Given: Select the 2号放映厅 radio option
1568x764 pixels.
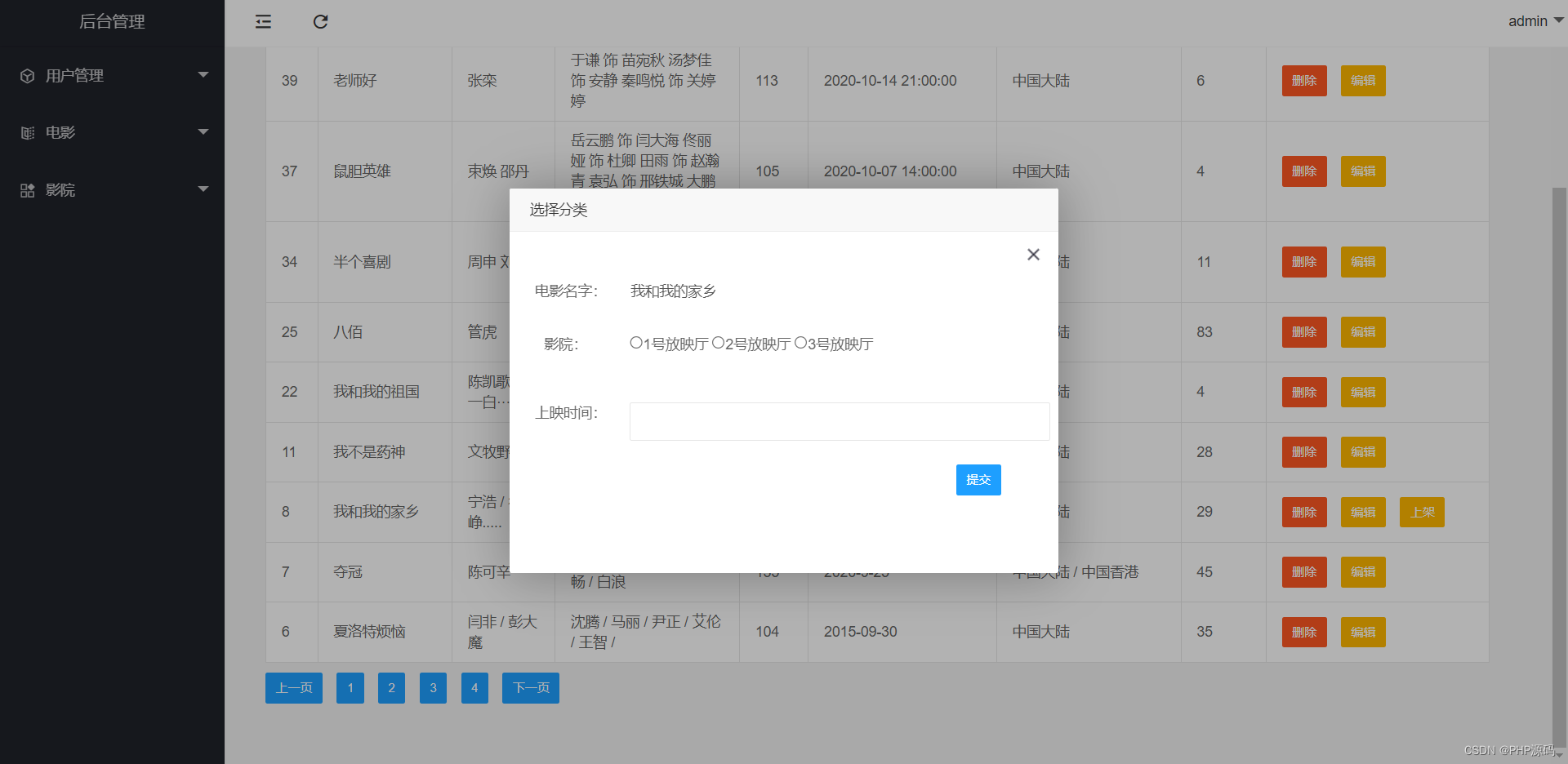Looking at the screenshot, I should (x=718, y=343).
